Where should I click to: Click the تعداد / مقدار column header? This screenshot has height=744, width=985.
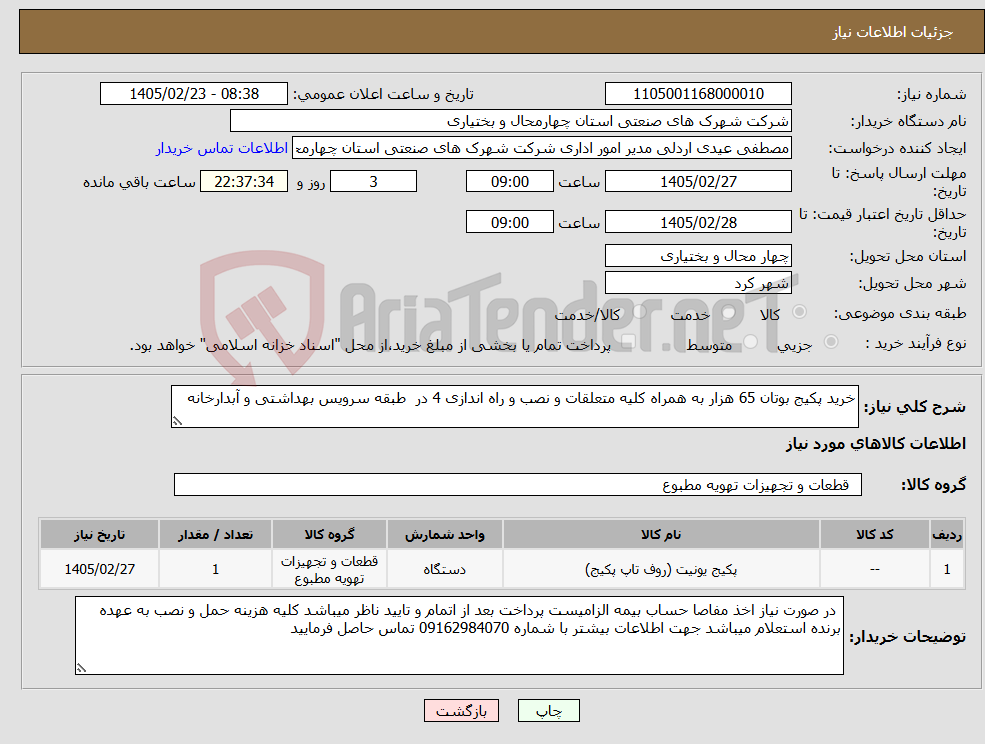215,534
